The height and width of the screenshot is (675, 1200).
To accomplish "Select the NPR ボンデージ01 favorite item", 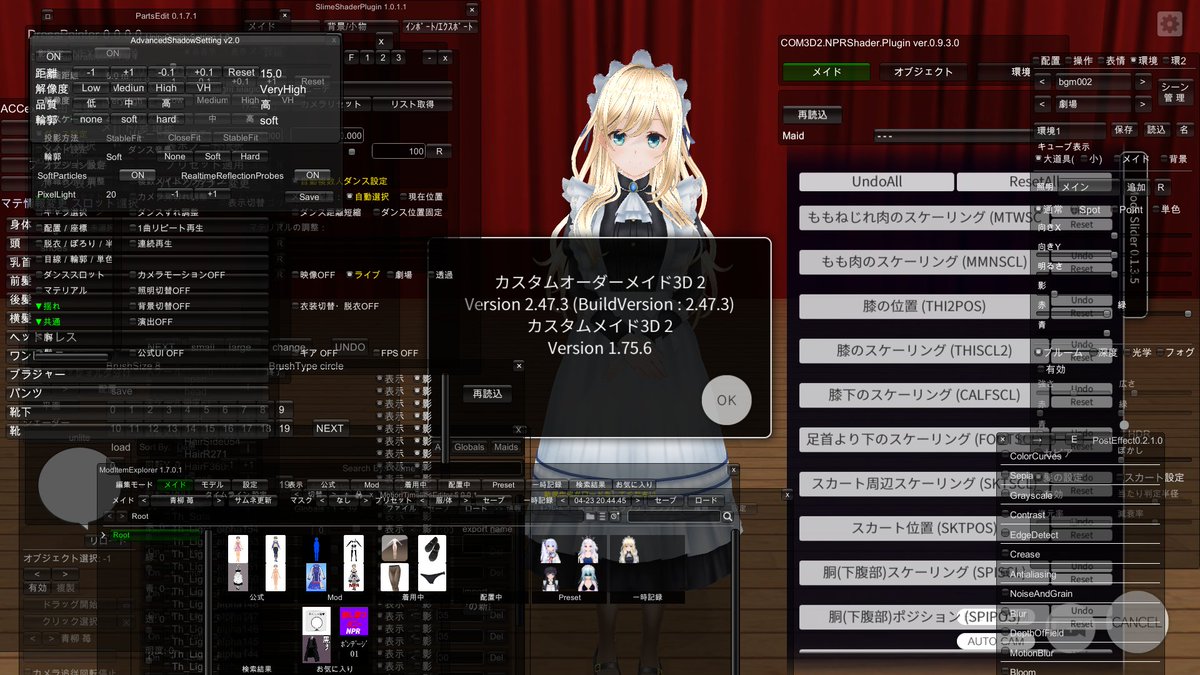I will pos(354,632).
